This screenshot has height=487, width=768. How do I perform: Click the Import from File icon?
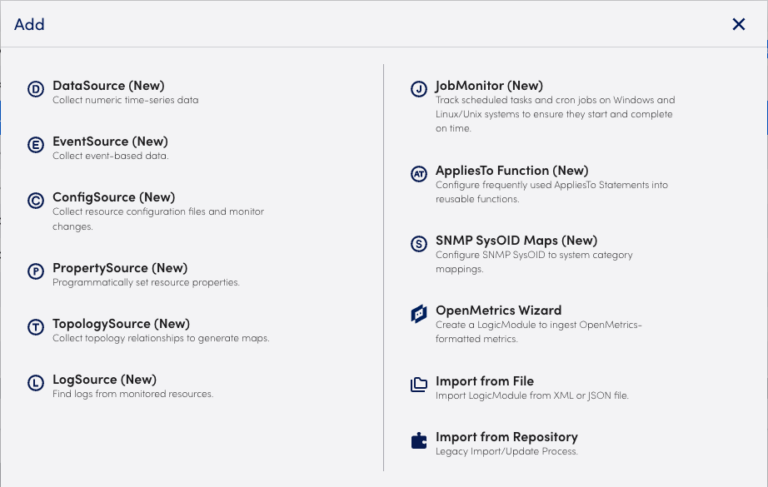point(419,385)
